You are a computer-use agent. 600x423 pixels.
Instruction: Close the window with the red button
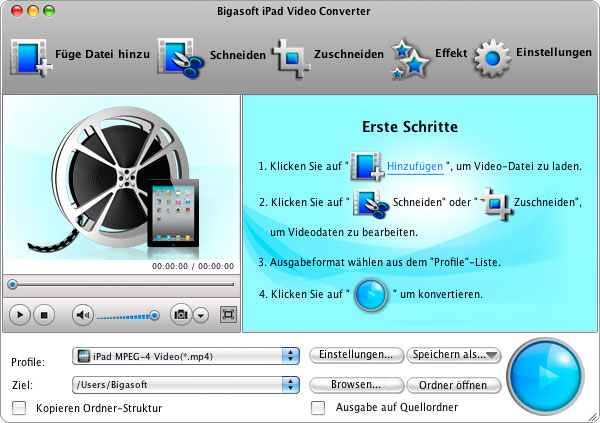tap(17, 11)
